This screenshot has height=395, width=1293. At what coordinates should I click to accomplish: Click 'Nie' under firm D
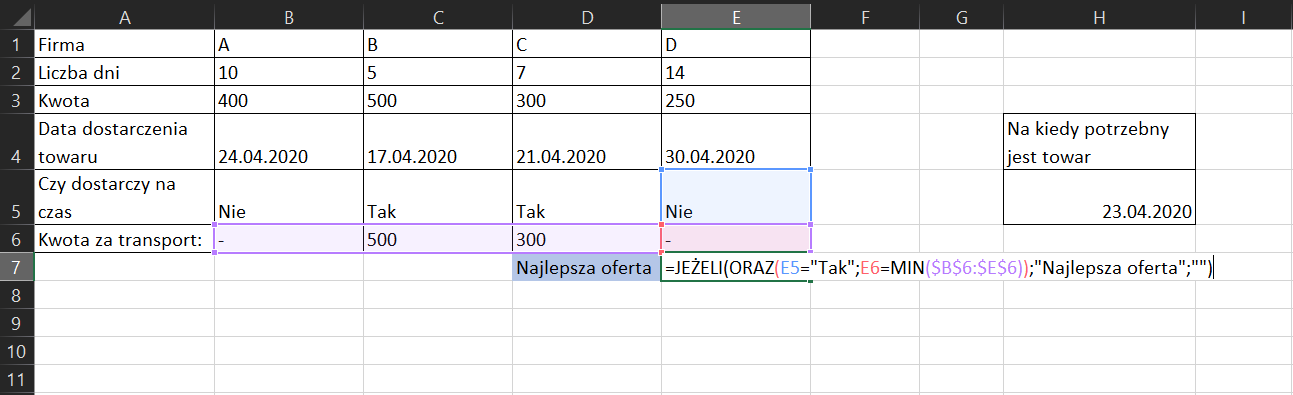[x=736, y=197]
